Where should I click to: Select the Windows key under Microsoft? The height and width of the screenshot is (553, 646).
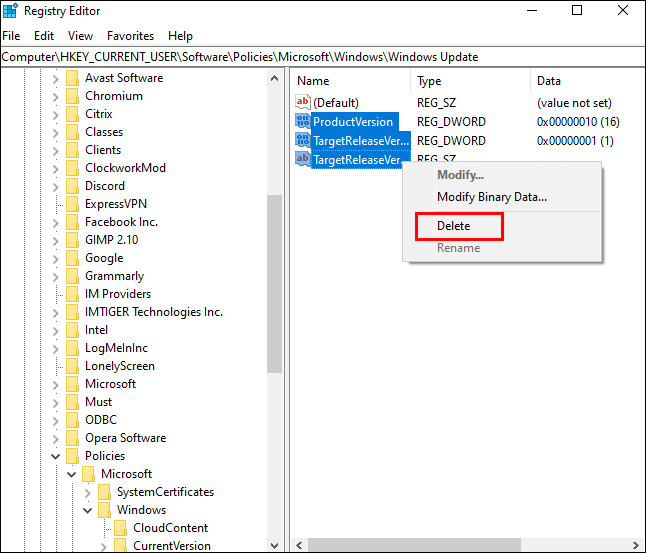(x=141, y=510)
